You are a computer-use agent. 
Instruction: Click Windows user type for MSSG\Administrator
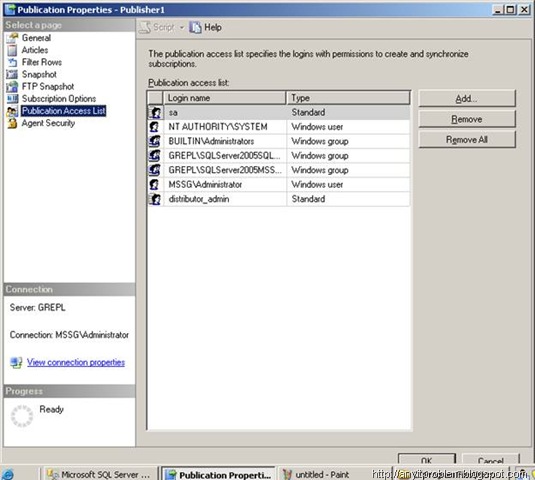348,185
